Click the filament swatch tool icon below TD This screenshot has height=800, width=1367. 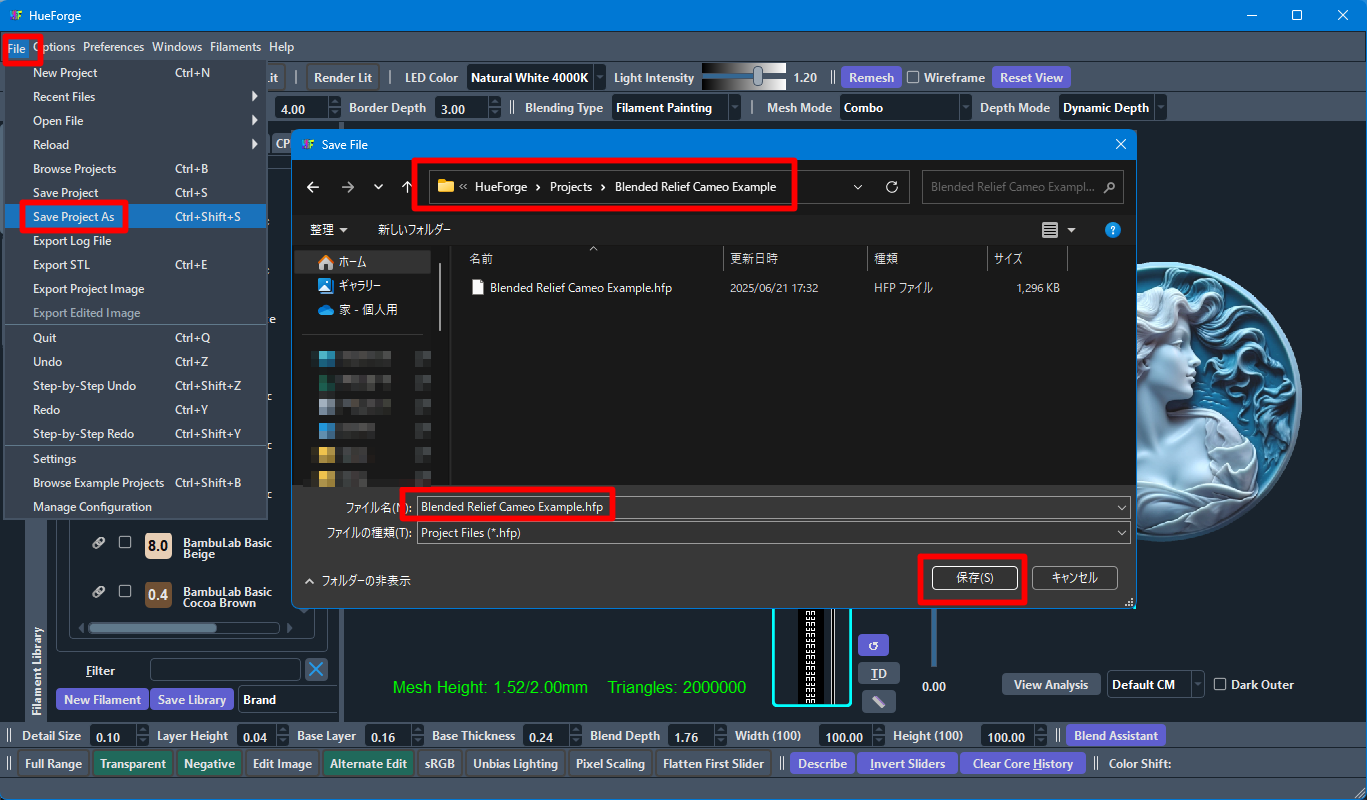click(878, 702)
